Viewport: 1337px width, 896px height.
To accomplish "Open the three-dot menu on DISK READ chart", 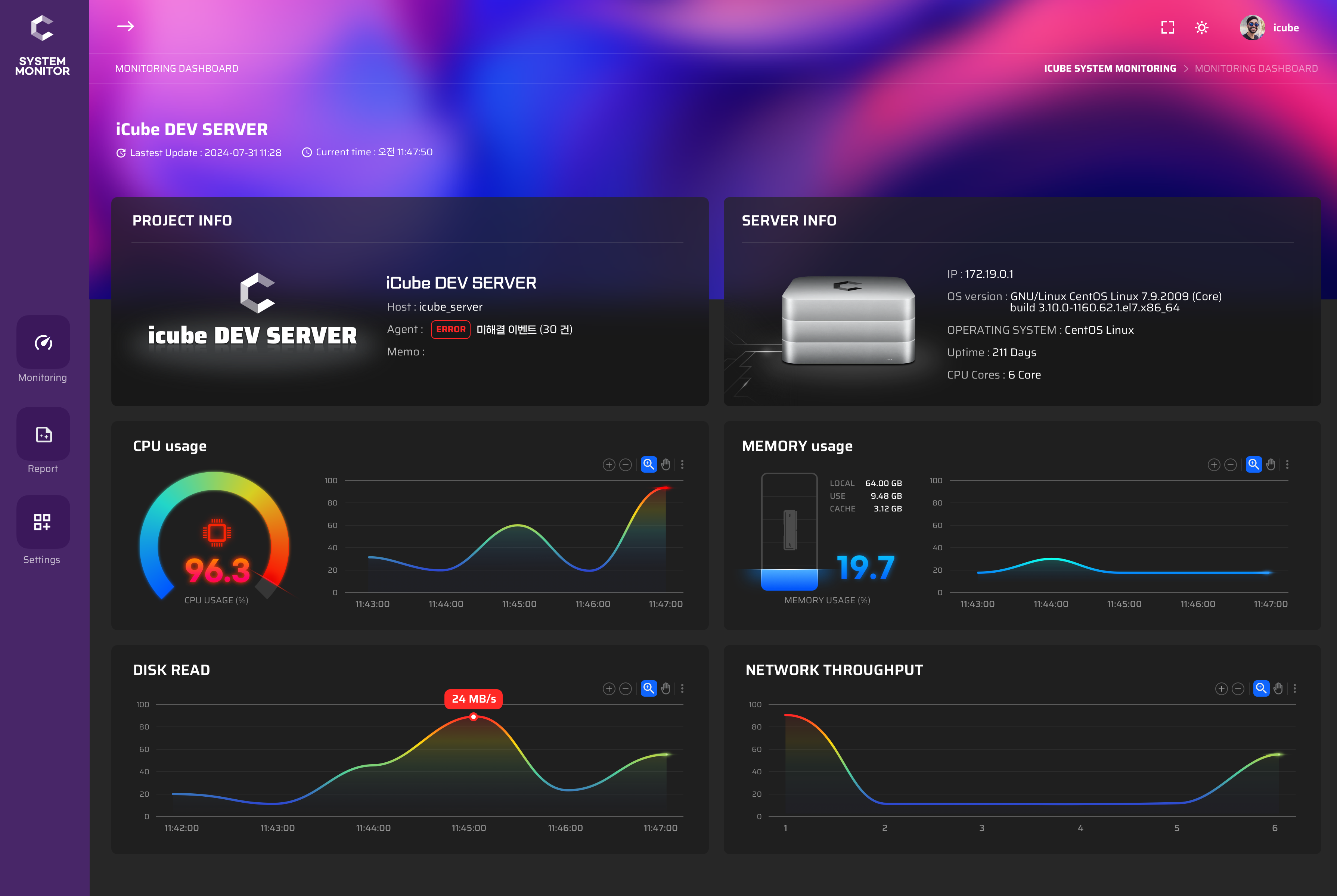I will point(682,688).
